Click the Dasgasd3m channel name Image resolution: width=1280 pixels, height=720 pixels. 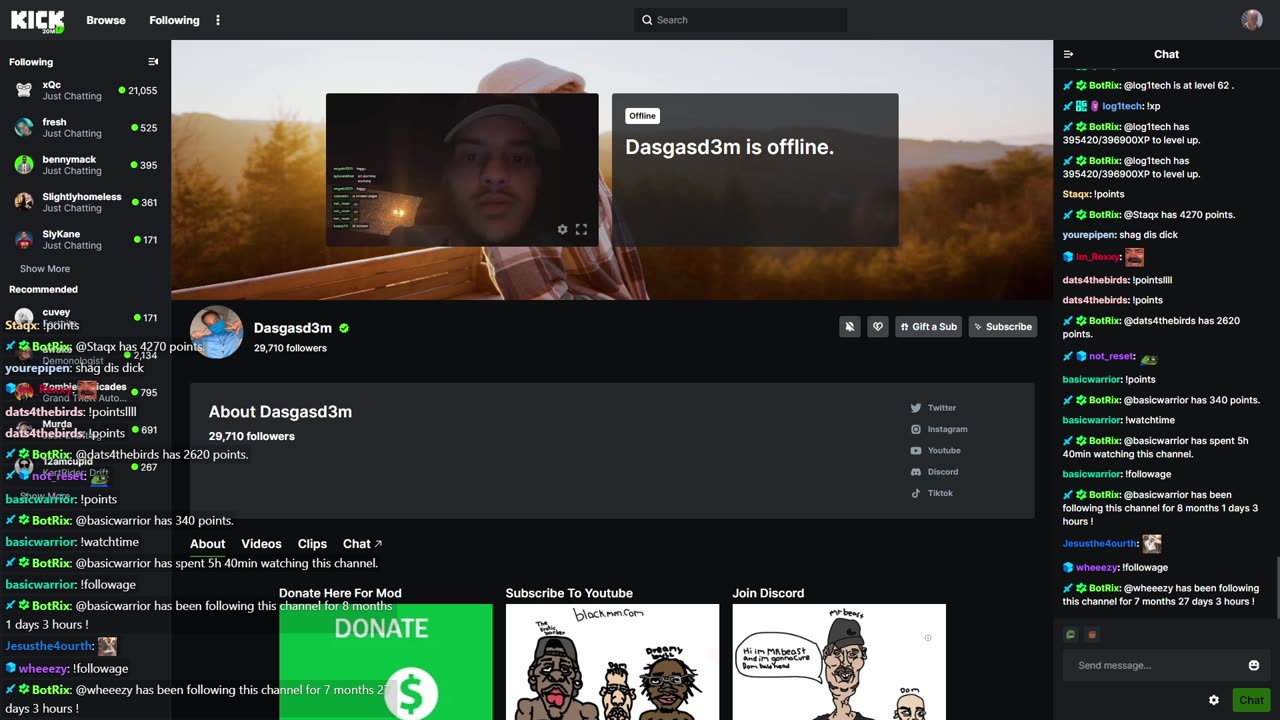293,328
